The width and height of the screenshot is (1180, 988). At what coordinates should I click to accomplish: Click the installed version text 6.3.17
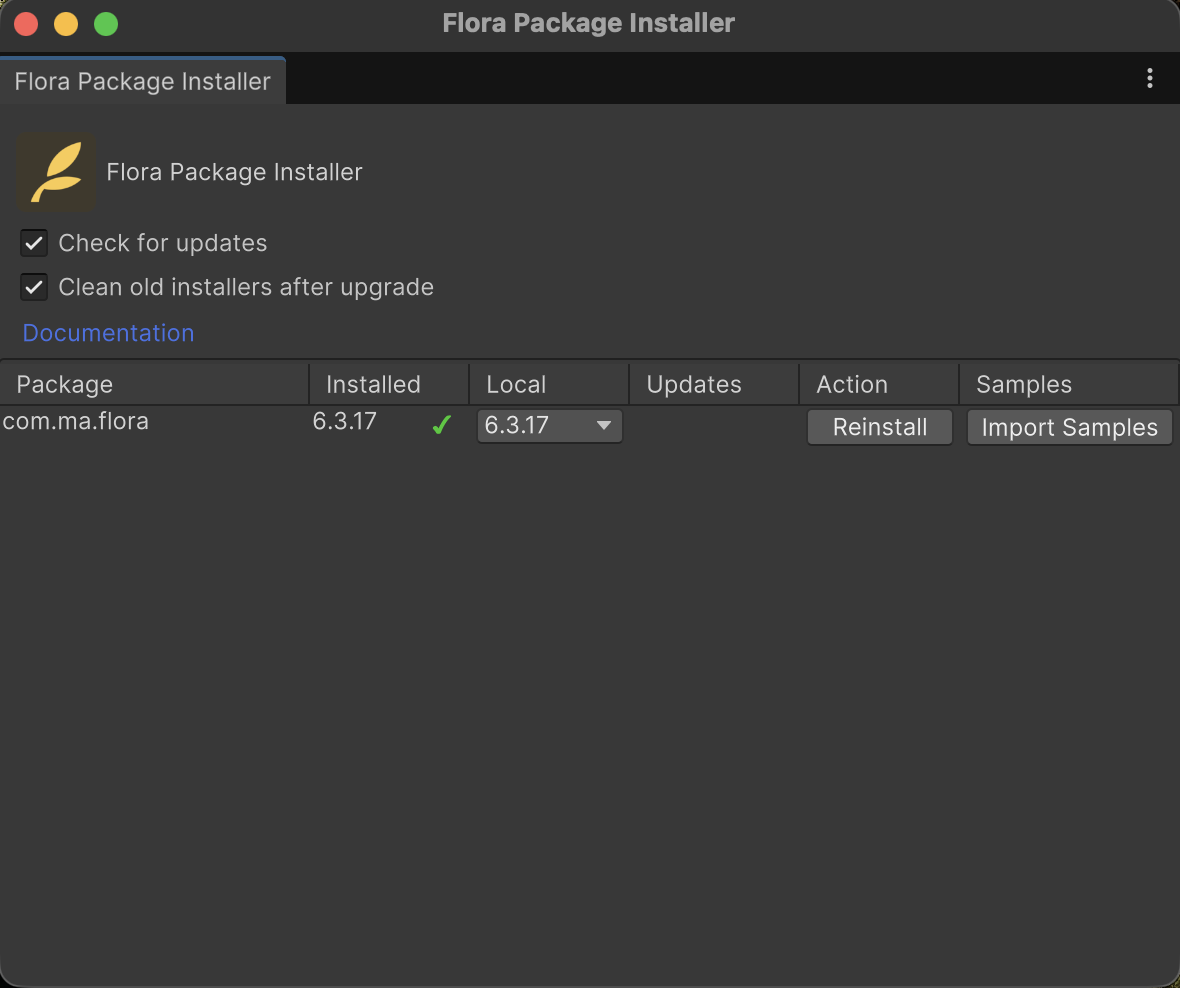[x=344, y=421]
